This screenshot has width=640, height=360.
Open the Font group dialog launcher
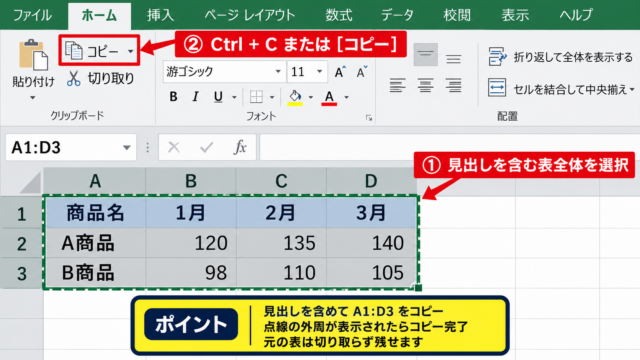(x=369, y=118)
